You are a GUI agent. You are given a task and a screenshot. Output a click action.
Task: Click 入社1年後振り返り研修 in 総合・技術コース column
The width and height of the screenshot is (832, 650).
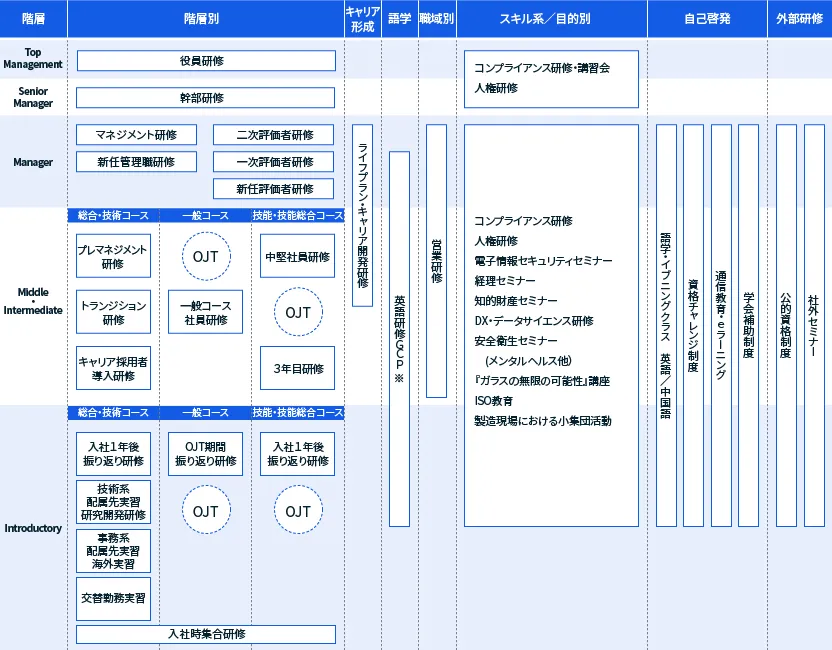point(113,454)
